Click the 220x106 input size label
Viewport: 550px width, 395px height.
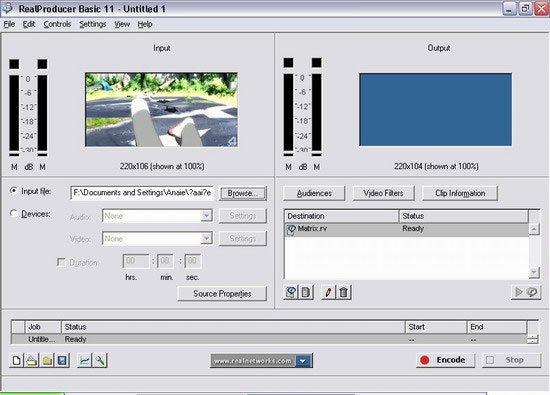click(x=162, y=166)
